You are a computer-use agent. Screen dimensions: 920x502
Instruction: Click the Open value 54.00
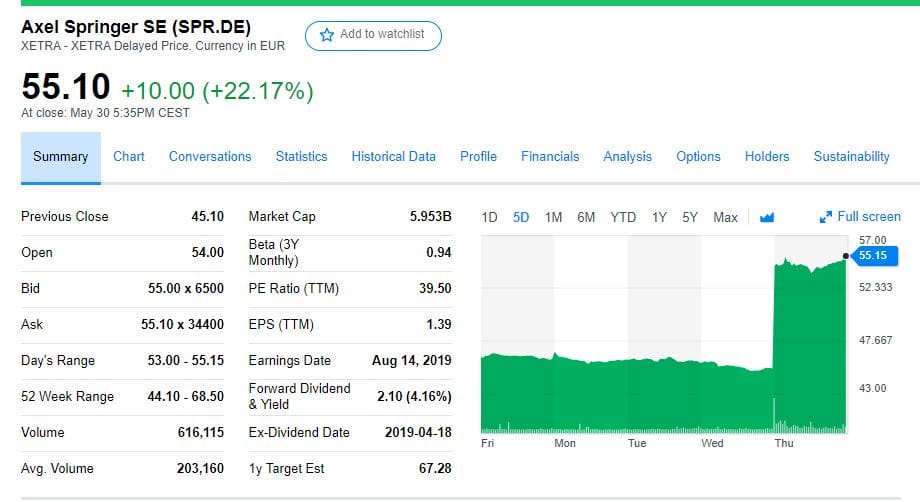(x=208, y=253)
